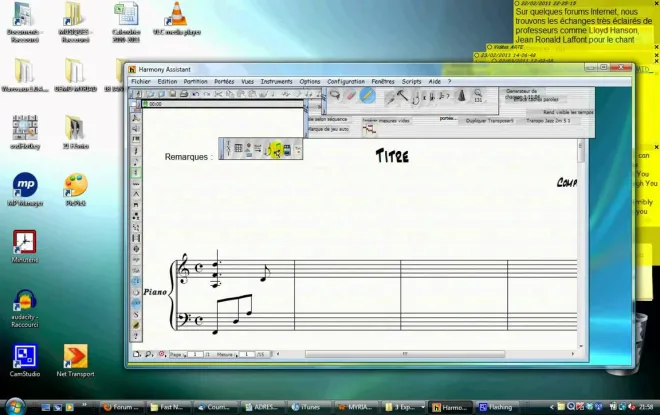
Task: Expand the status bar zoom magnifier dropdown
Action: pos(149,354)
